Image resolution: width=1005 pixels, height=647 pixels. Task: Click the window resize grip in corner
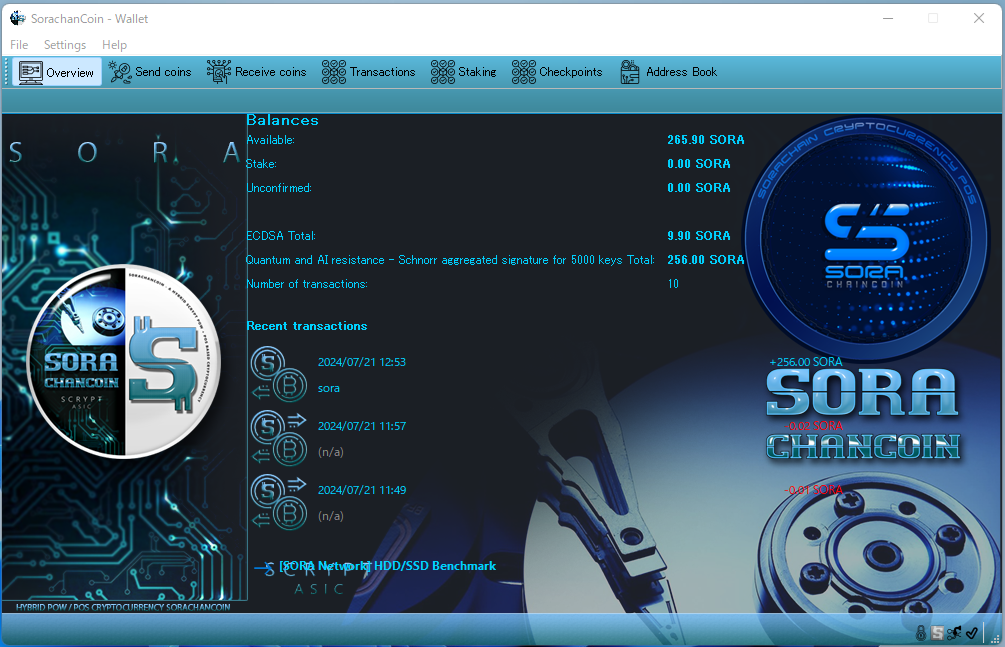(995, 638)
